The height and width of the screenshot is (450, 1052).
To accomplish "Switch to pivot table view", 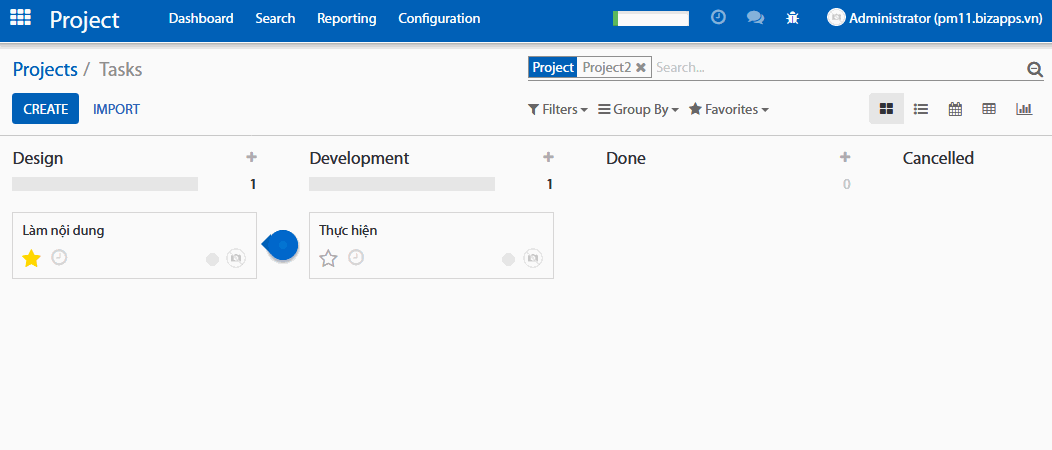I will click(x=989, y=109).
